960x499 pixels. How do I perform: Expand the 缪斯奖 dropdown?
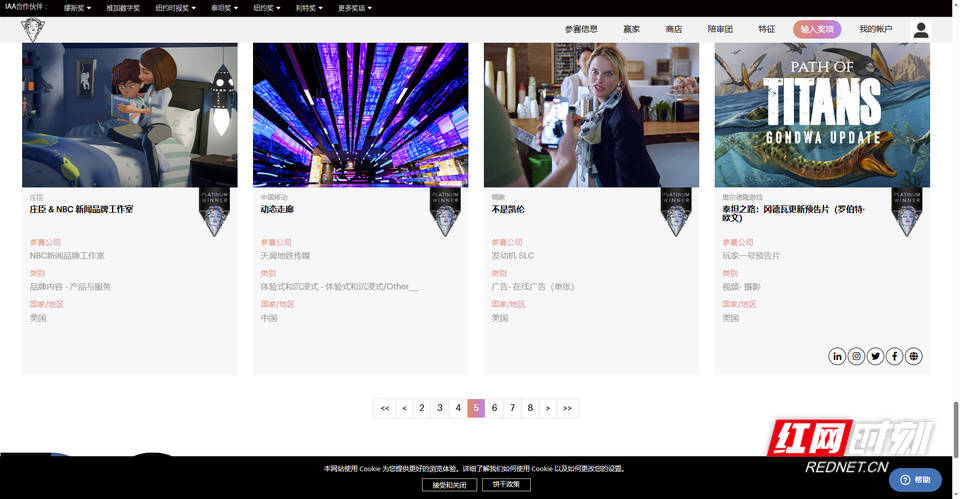(x=77, y=8)
